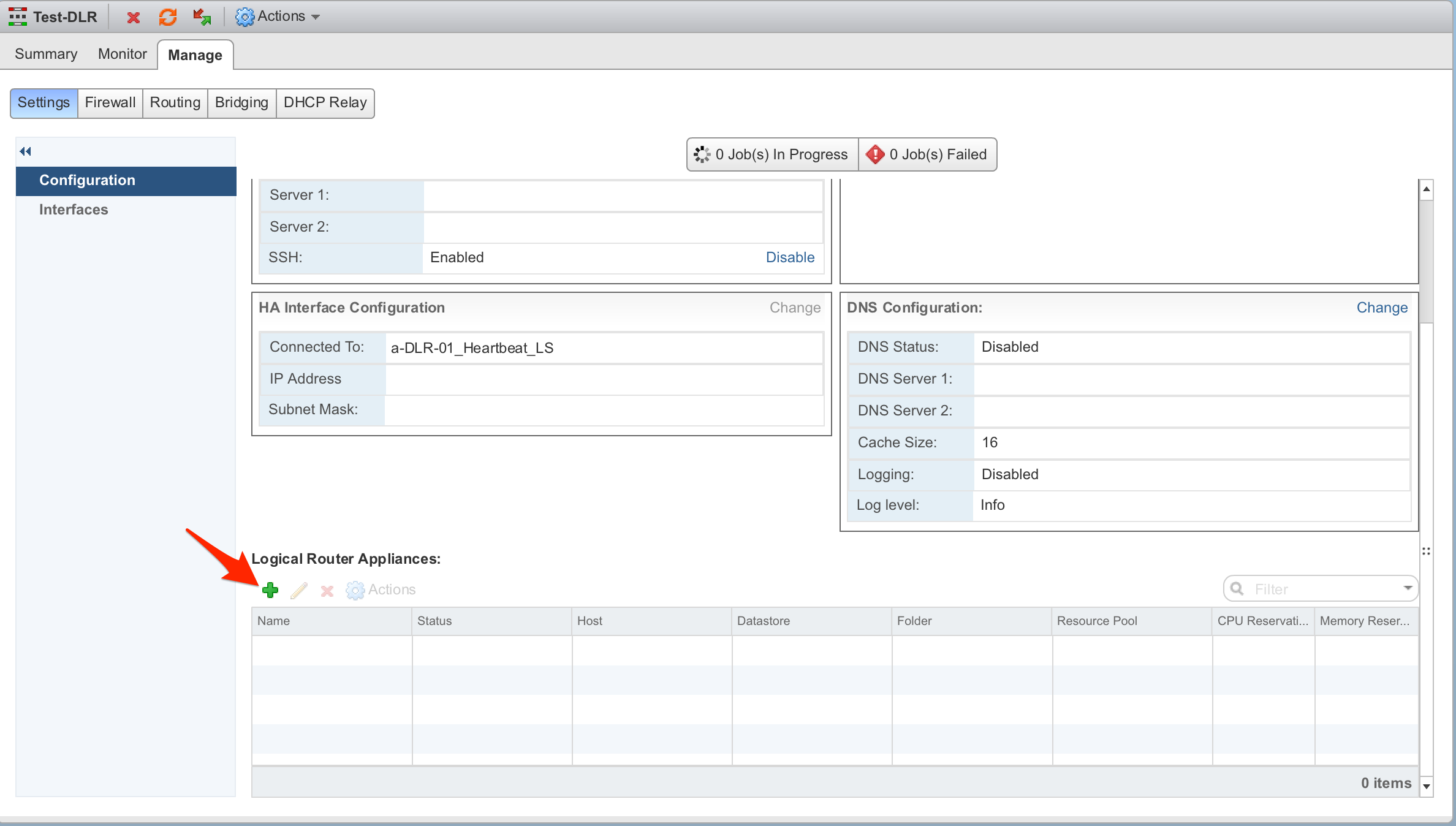Screen dimensions: 1456x826
Task: Open the Bridging sub-tab
Action: click(241, 102)
